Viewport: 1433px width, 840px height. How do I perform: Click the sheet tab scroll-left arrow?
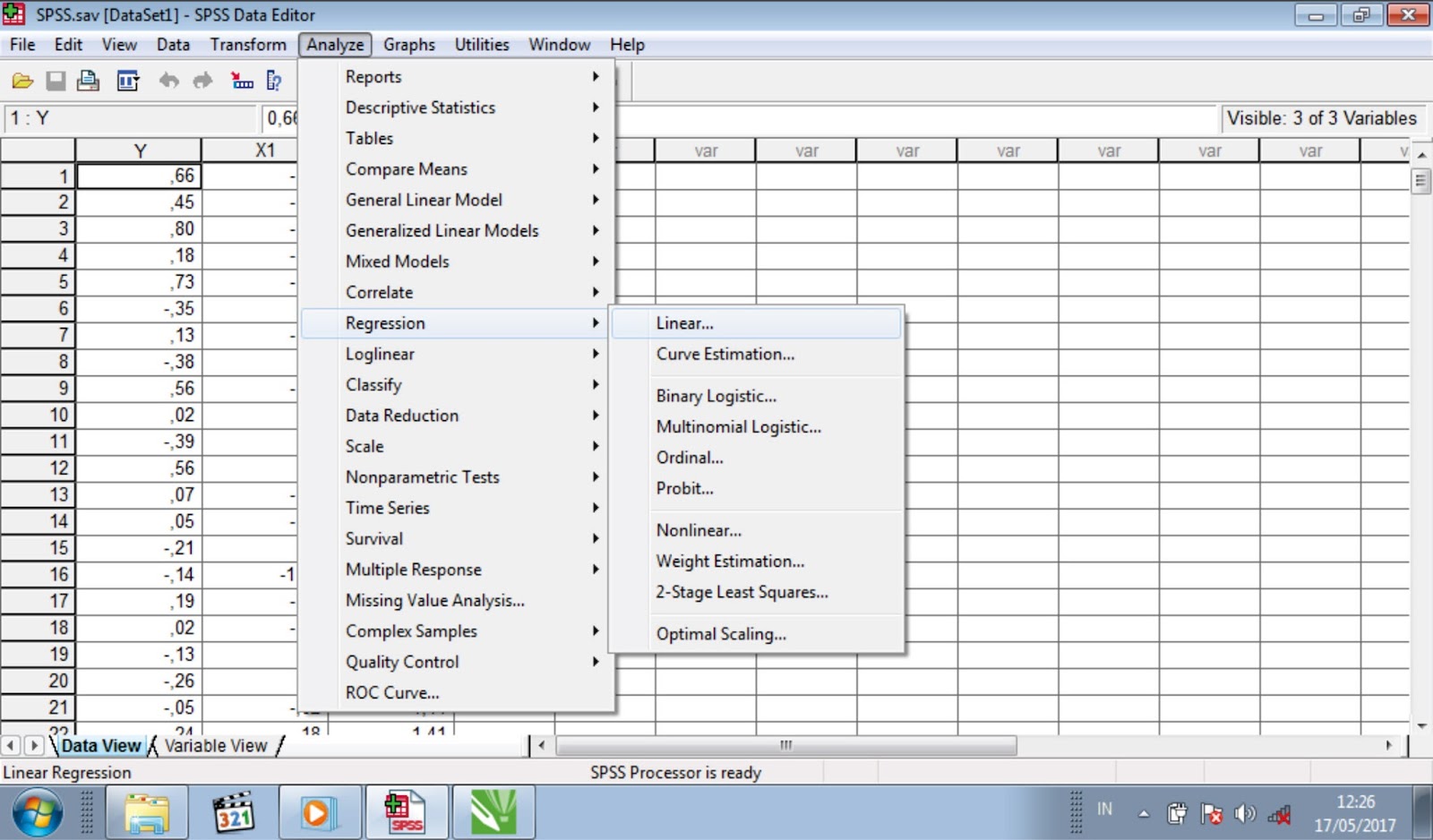12,745
